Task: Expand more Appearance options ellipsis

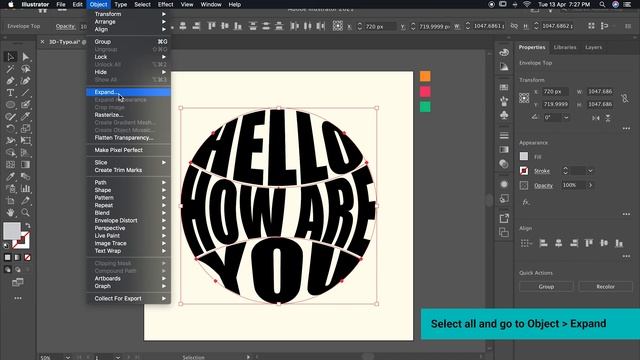Action: point(626,214)
